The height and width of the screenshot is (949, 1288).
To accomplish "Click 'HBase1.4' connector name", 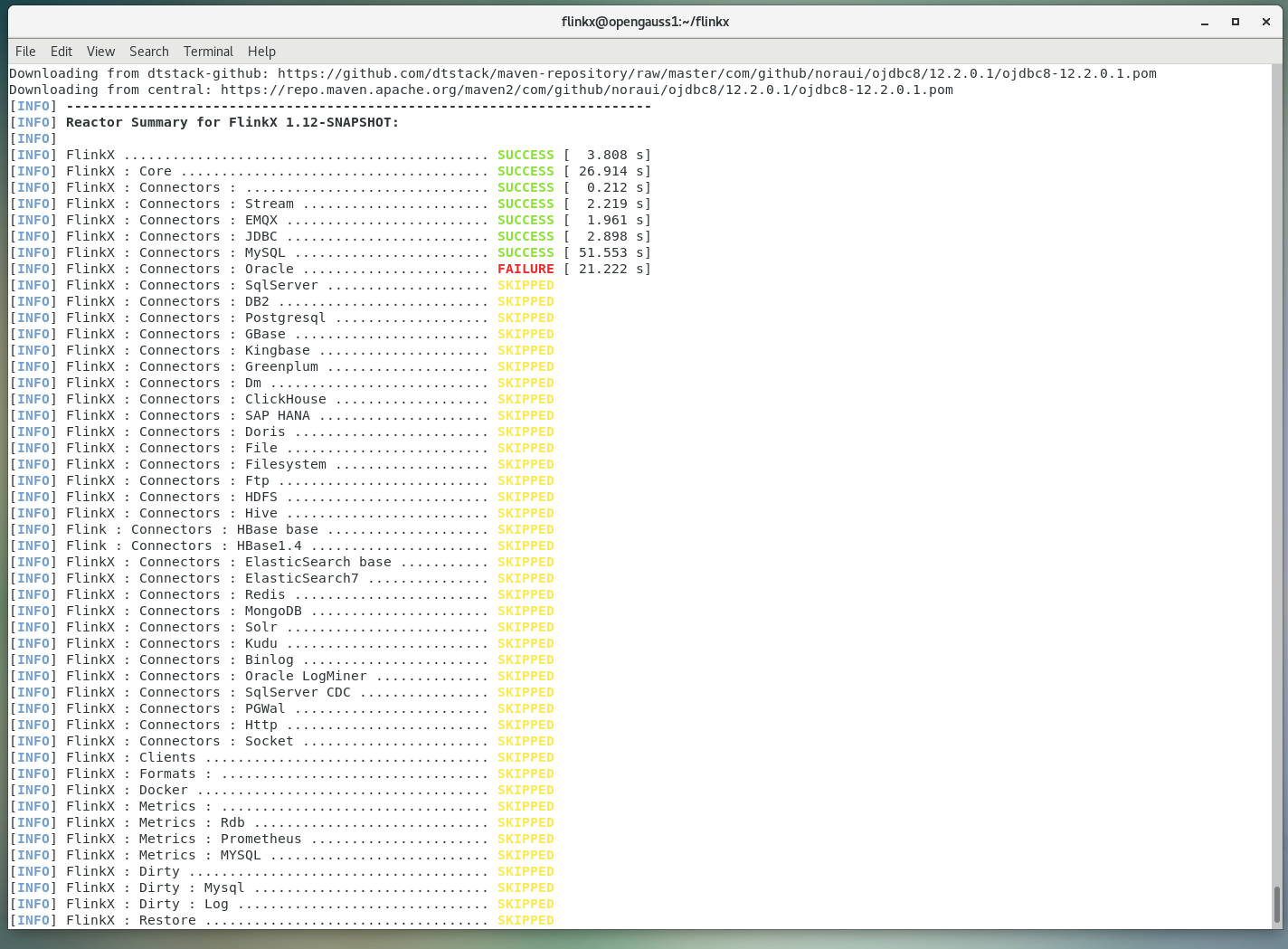I will (x=270, y=546).
